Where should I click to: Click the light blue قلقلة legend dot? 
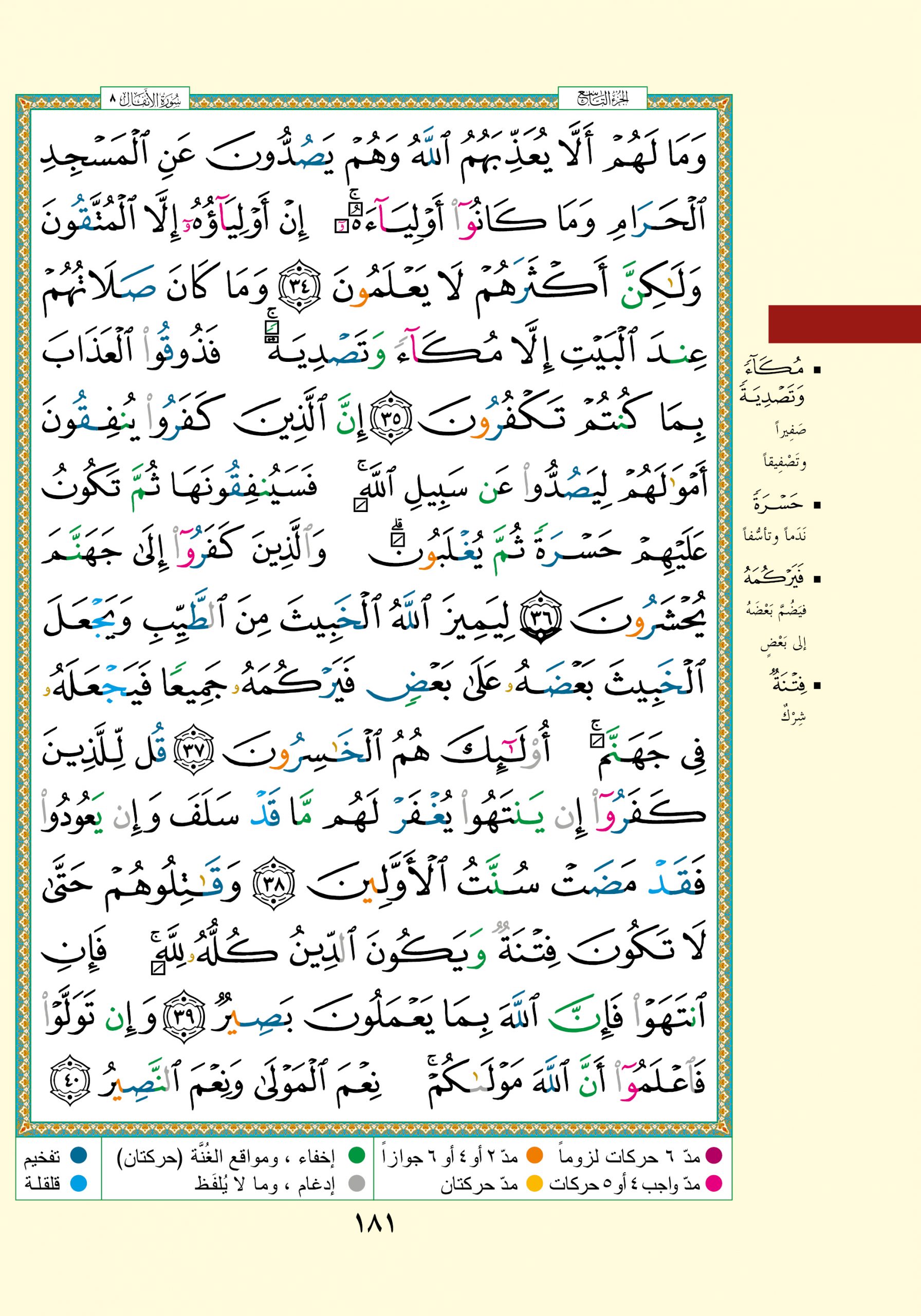coord(78,1183)
